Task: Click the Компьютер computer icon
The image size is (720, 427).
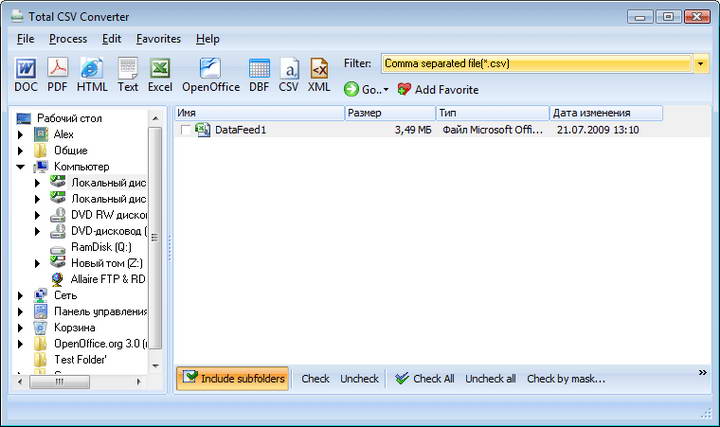Action: pos(41,167)
